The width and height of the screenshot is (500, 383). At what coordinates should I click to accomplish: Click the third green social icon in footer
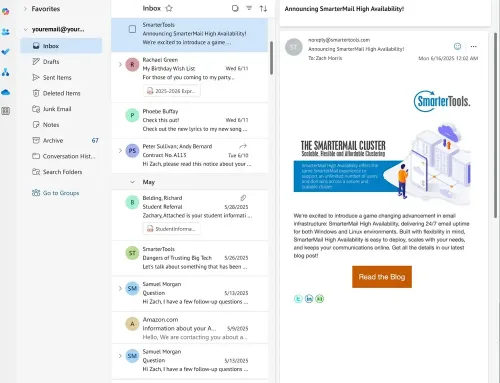320,299
